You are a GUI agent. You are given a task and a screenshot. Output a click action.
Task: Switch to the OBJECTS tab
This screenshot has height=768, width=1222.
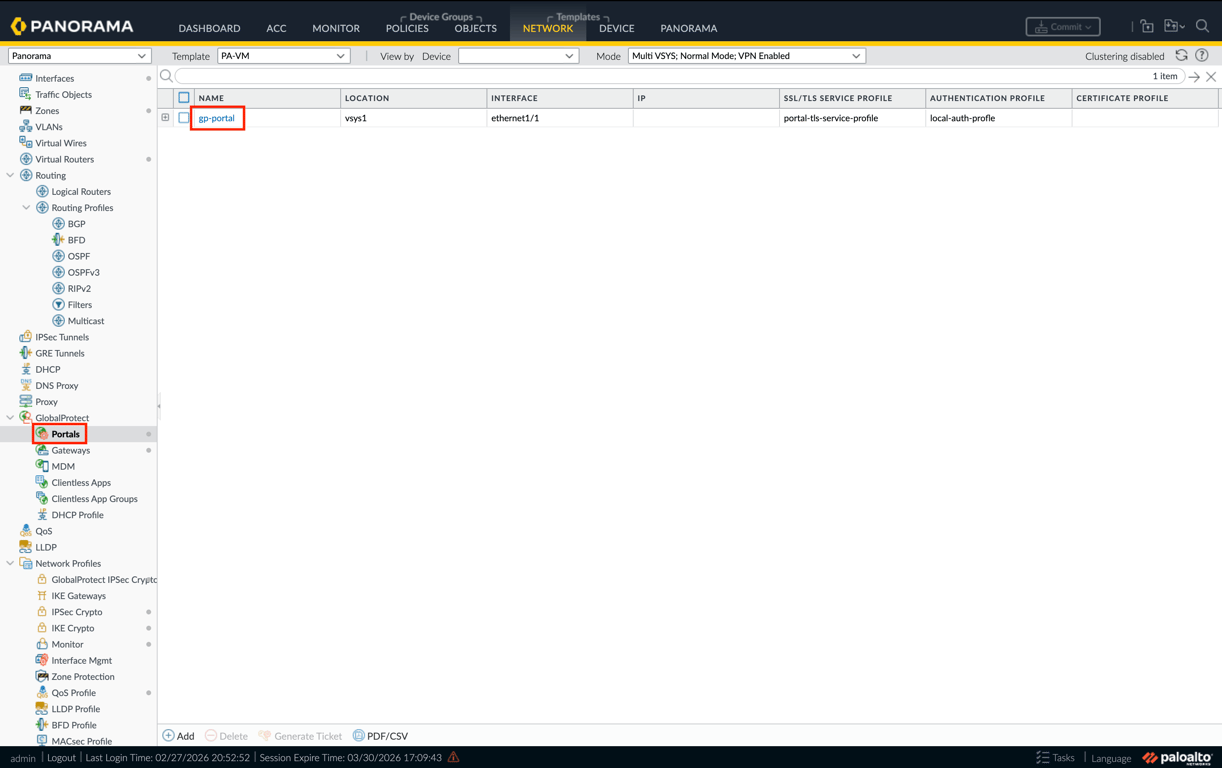point(476,28)
